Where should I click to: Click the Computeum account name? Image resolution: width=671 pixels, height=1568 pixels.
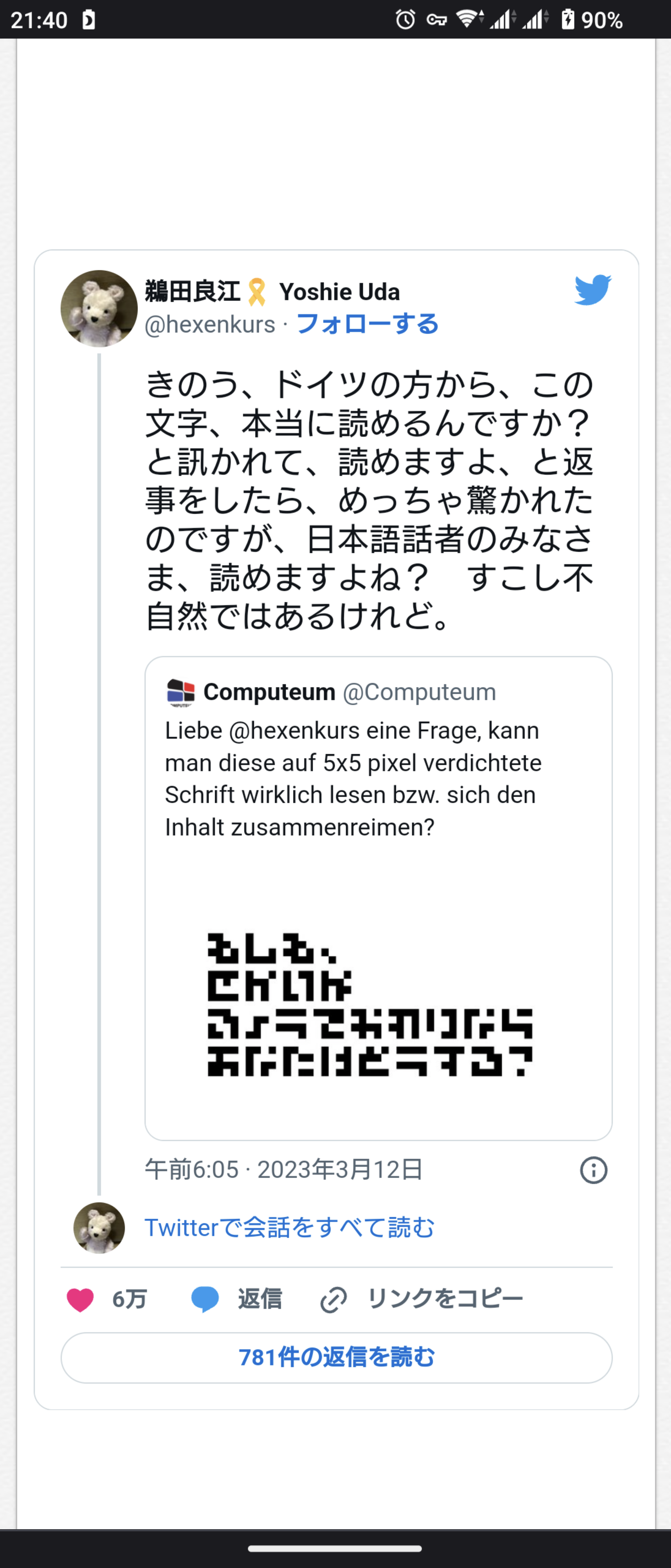[x=269, y=692]
